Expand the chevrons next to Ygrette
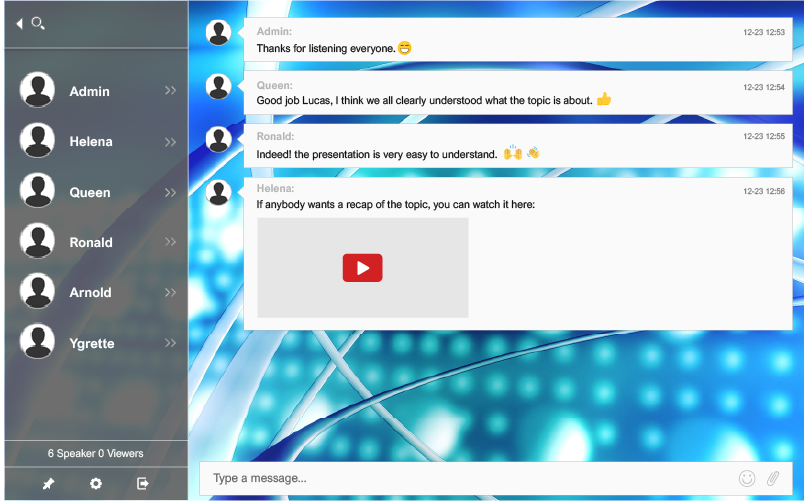The height and width of the screenshot is (501, 804). (170, 343)
